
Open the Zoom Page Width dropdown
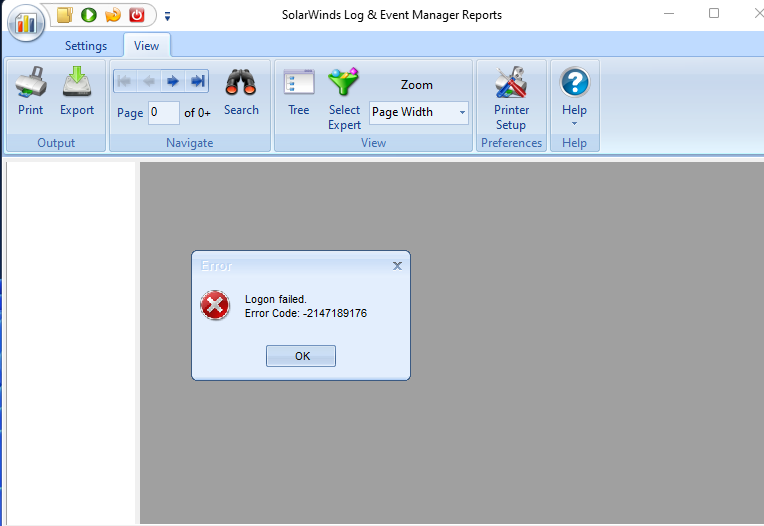(x=419, y=113)
